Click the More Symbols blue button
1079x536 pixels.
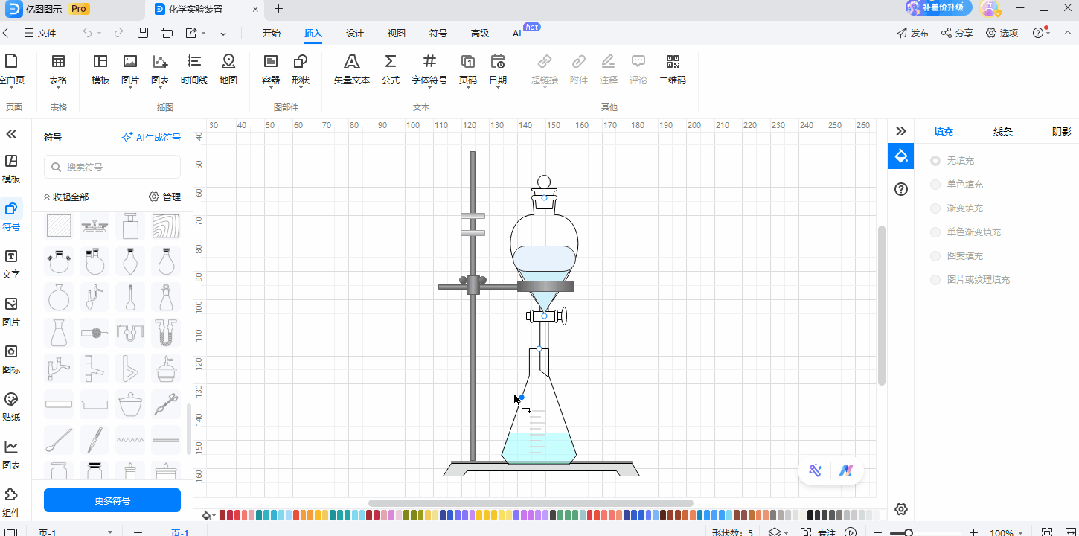tap(112, 500)
